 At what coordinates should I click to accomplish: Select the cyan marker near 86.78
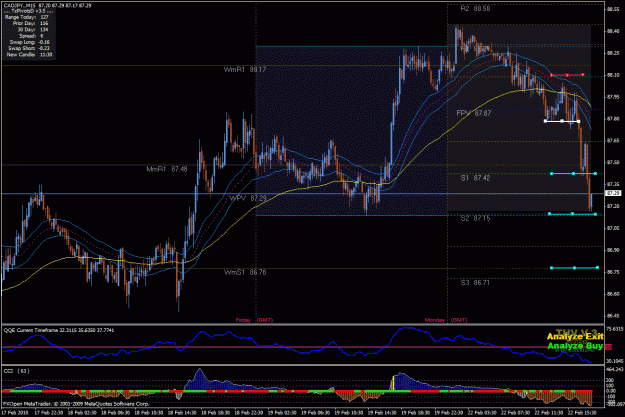pyautogui.click(x=574, y=268)
